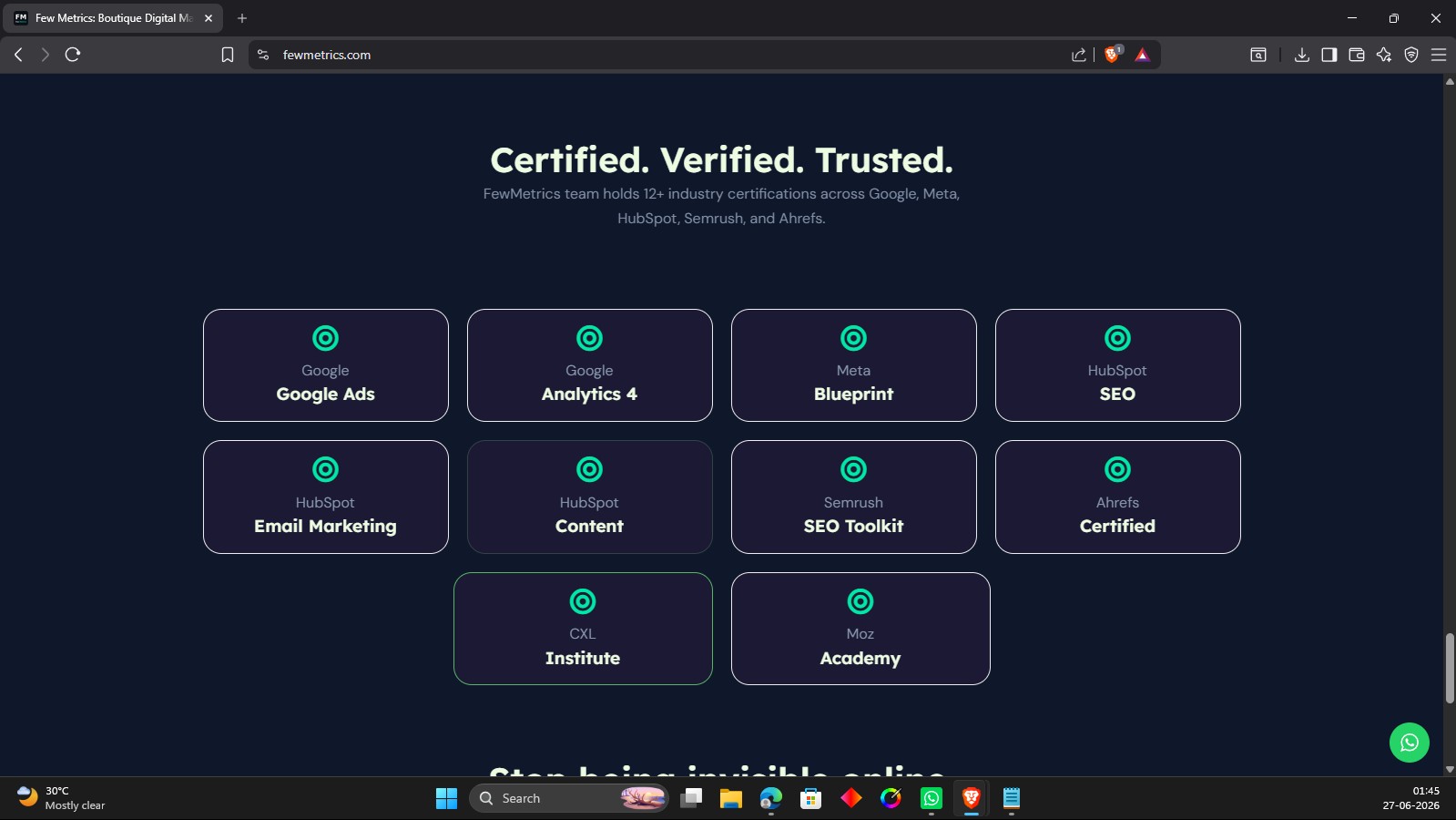1456x820 pixels.
Task: Click the scrollbar up arrow
Action: tap(1449, 81)
